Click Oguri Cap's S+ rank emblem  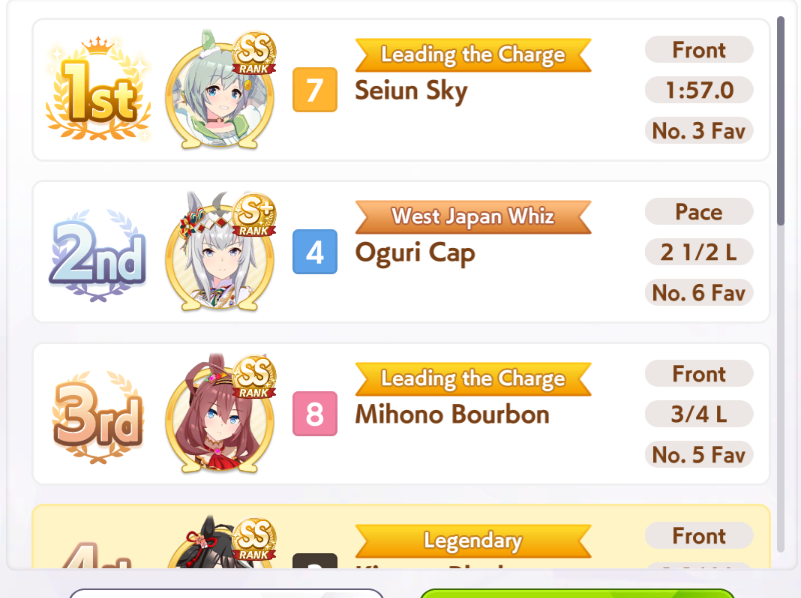[x=254, y=215]
